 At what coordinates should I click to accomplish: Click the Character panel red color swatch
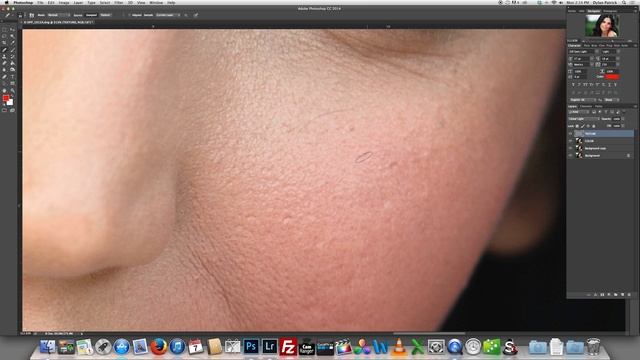612,77
